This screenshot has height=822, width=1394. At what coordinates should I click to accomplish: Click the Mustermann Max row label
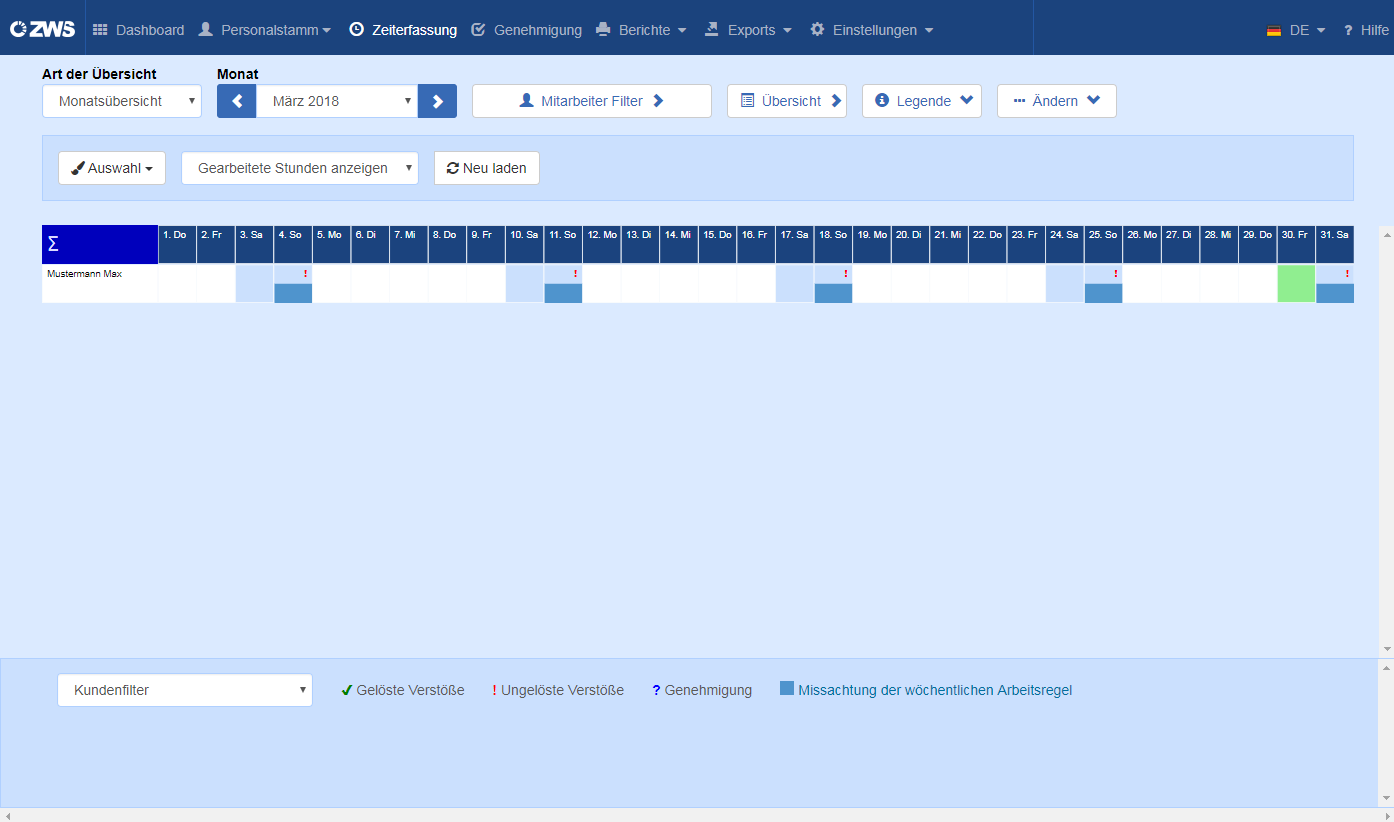[x=84, y=273]
